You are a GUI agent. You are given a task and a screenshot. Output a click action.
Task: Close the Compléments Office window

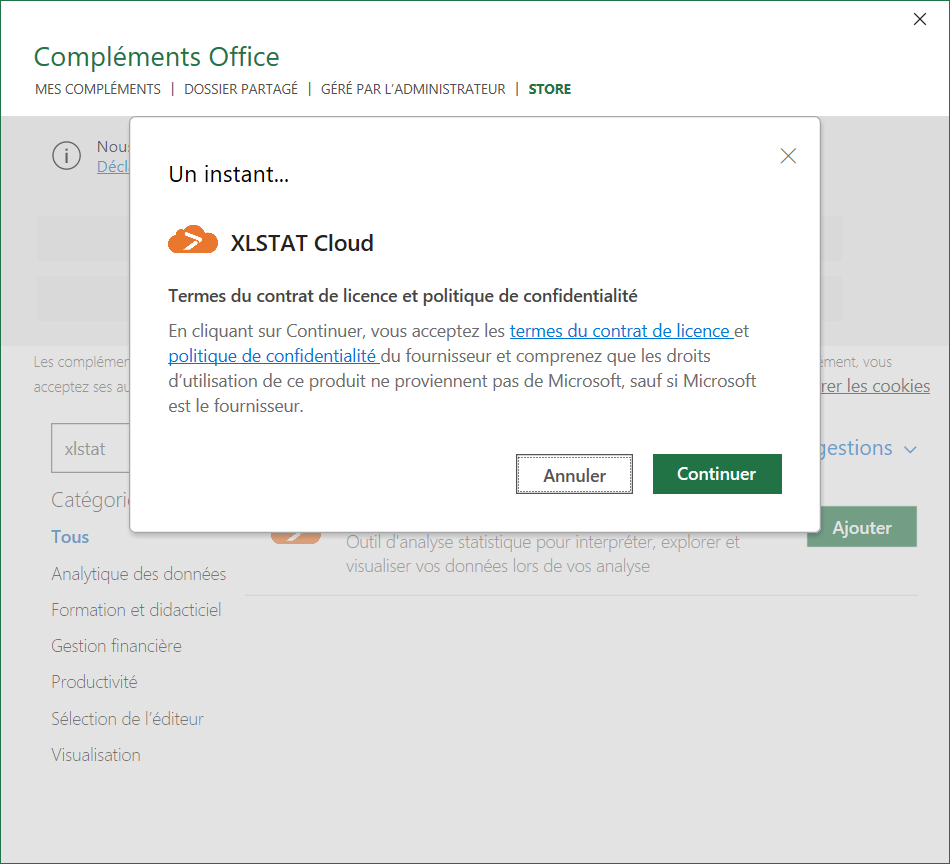coord(920,20)
